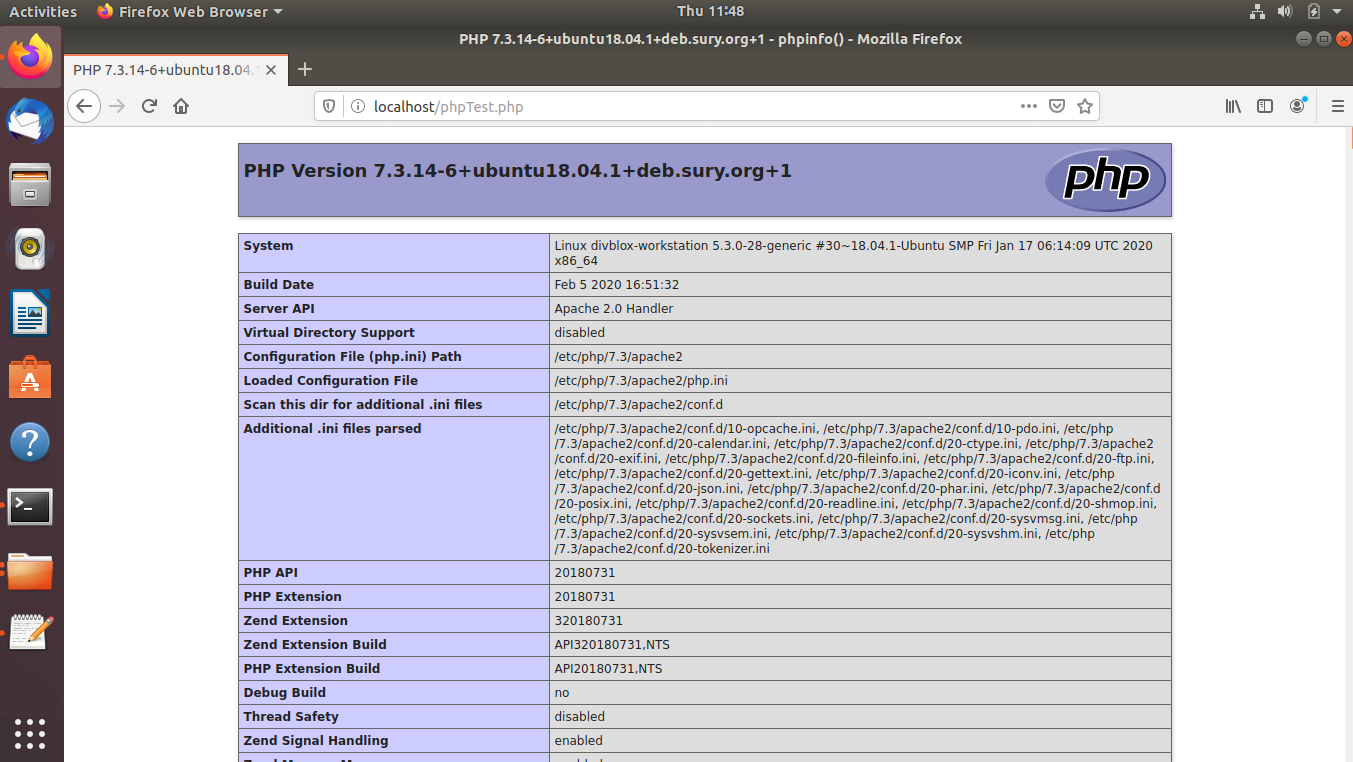Go back to the previous page
The height and width of the screenshot is (762, 1353).
[84, 106]
